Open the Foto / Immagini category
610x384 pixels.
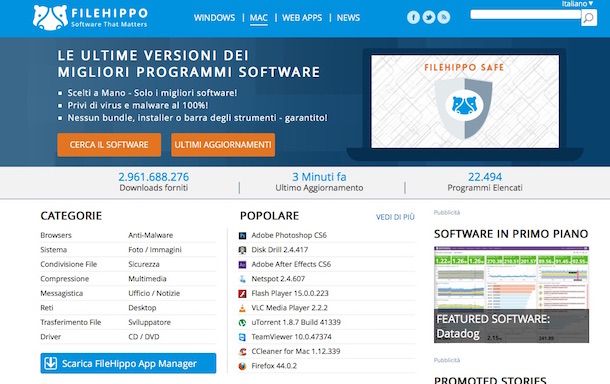155,249
